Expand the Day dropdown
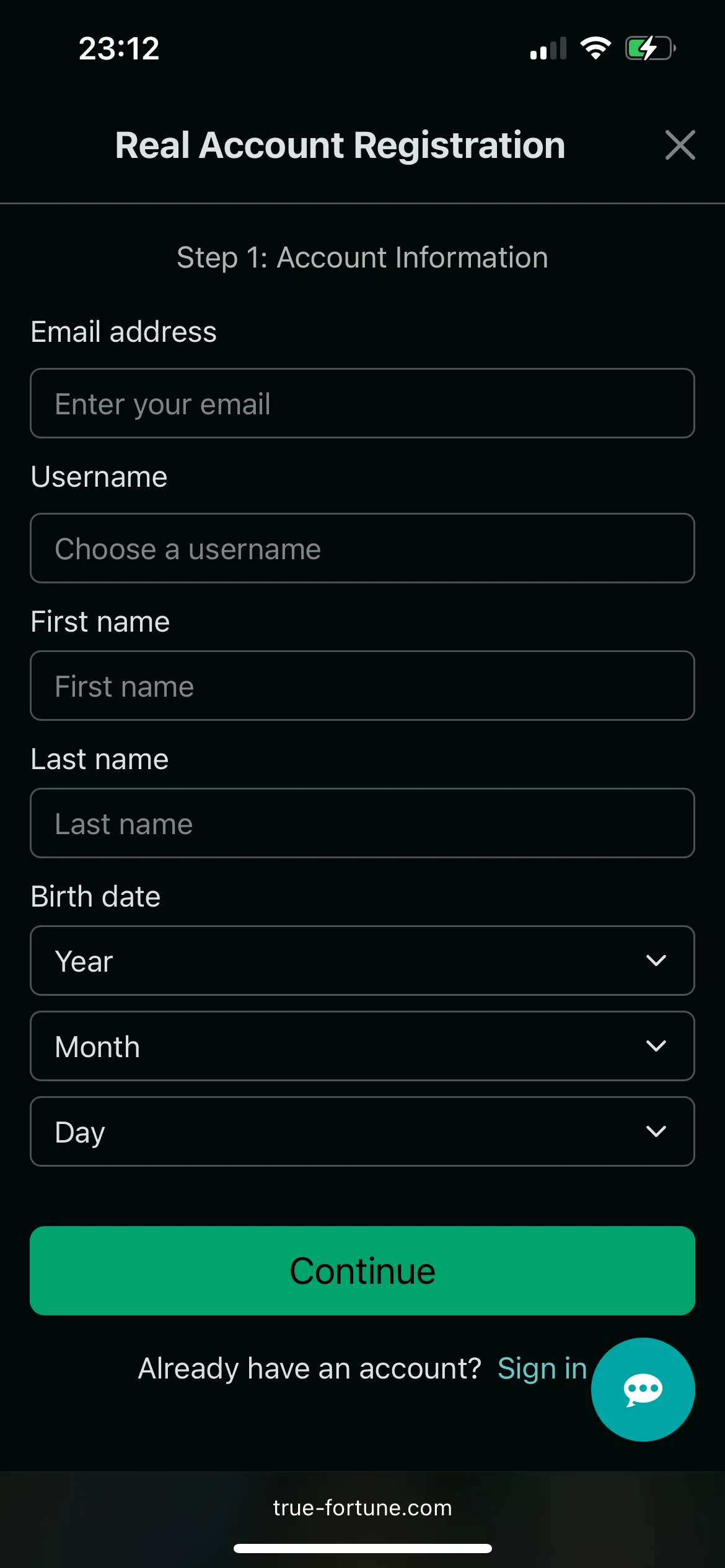725x1568 pixels. [362, 1131]
